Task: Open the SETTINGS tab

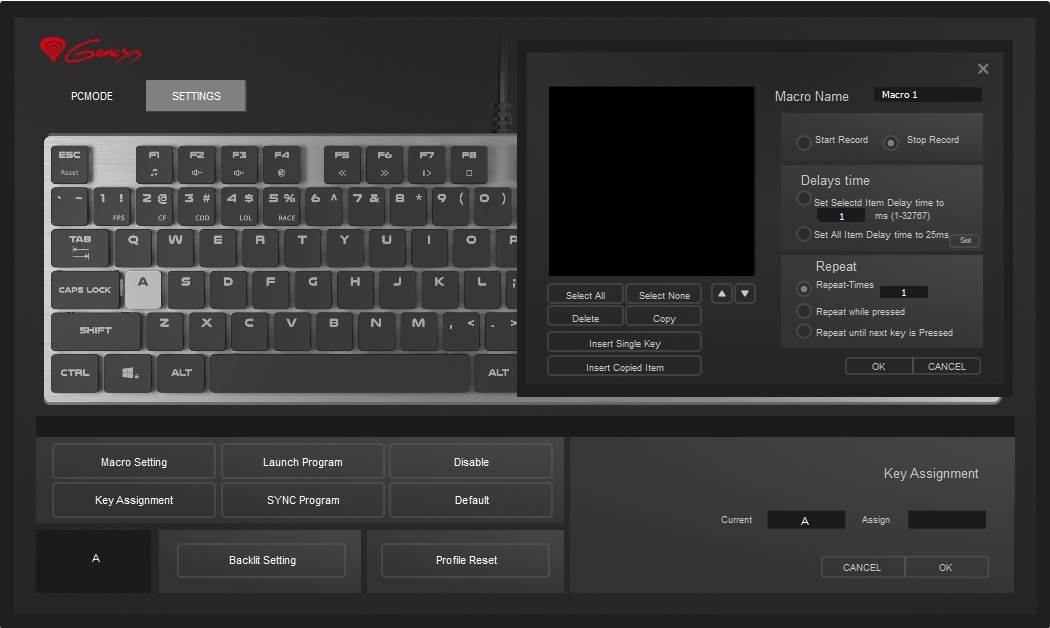Action: [196, 96]
